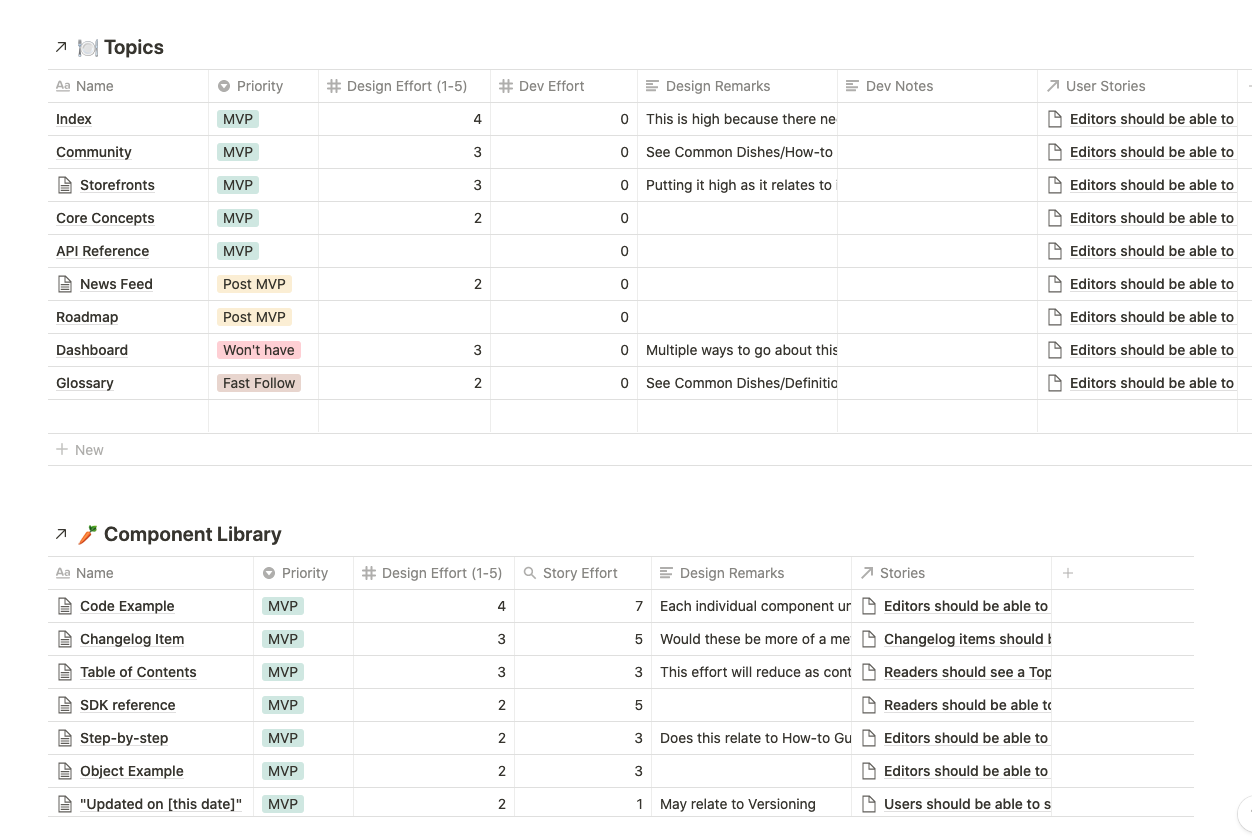Click the page icon beside Code Example

[x=65, y=606]
